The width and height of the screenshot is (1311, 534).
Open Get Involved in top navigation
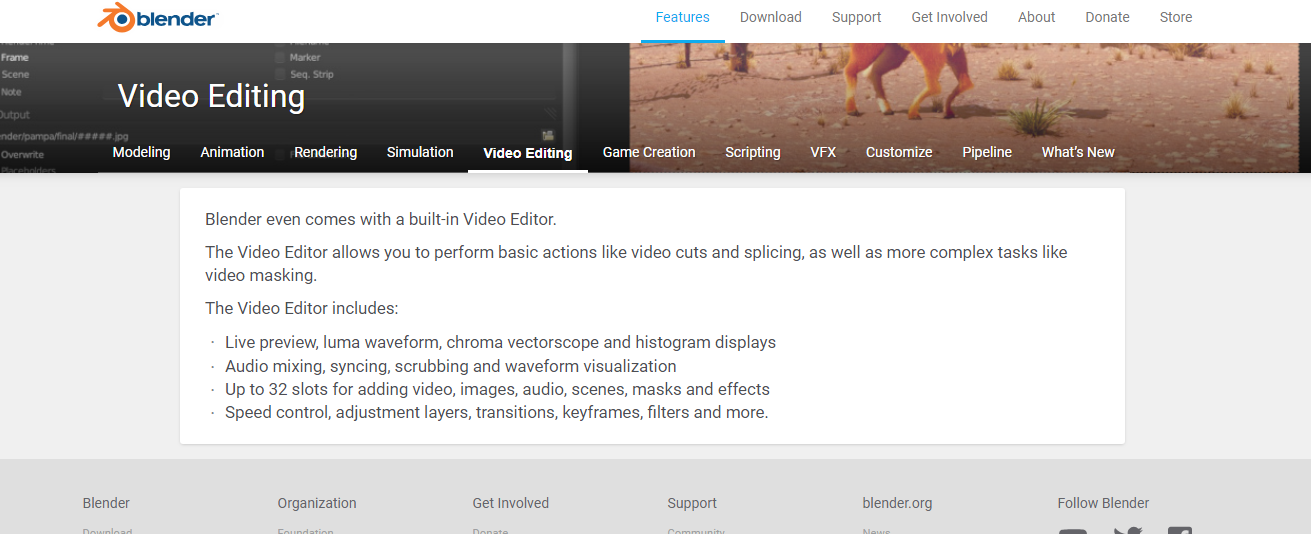pos(949,17)
